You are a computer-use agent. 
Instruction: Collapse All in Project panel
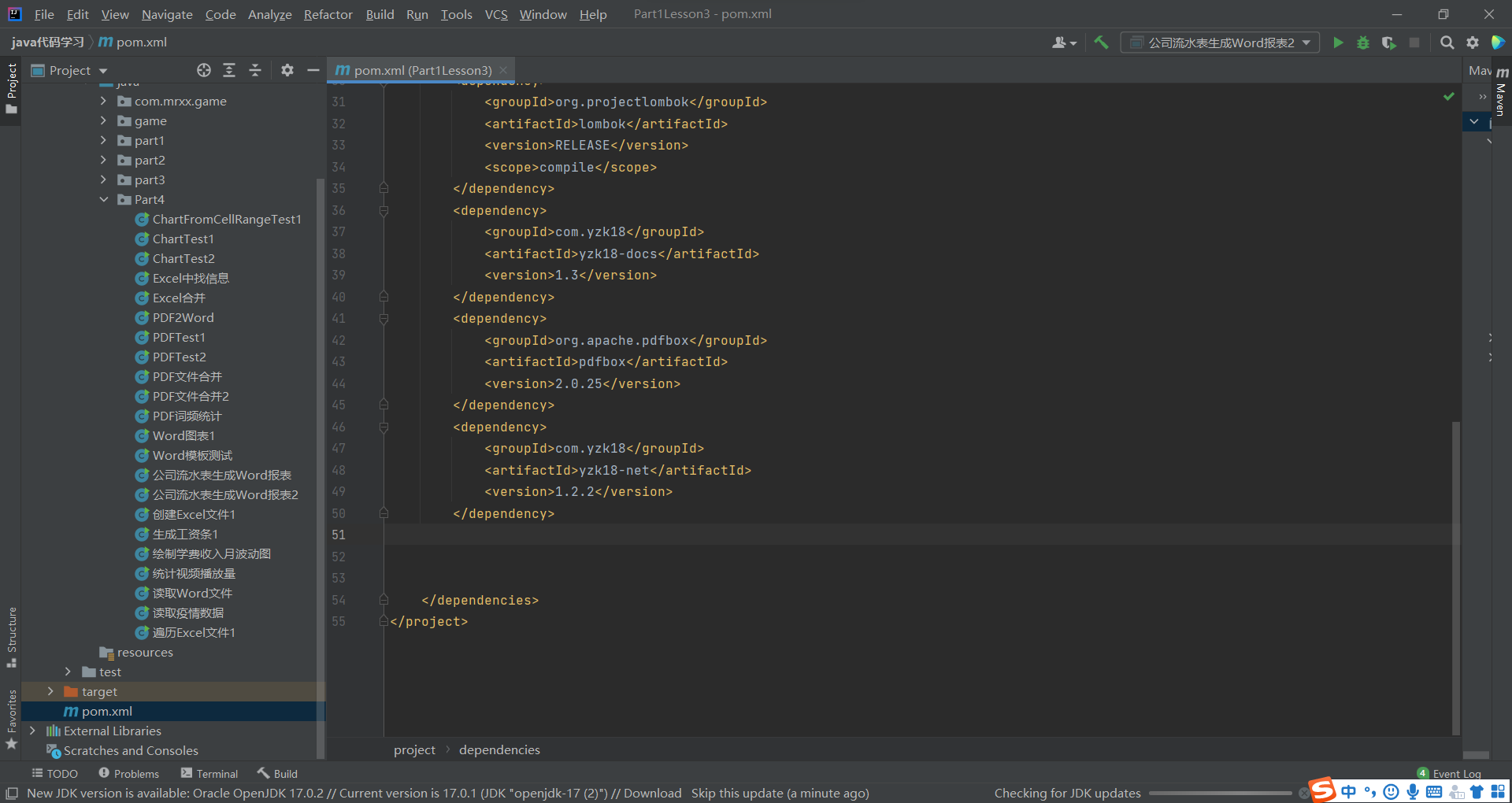tap(255, 70)
